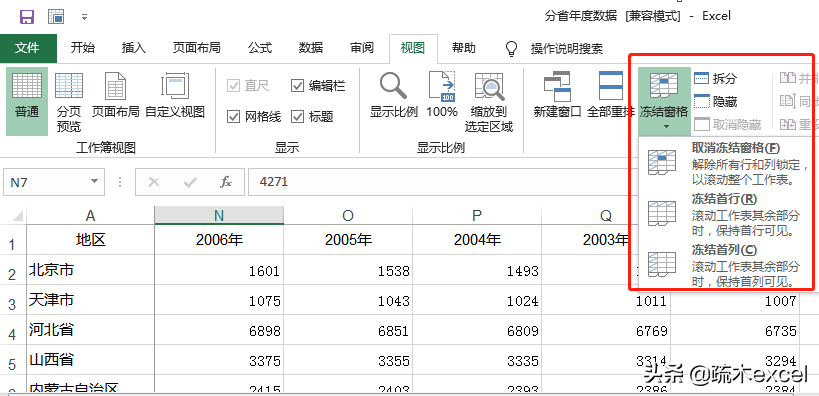Image resolution: width=819 pixels, height=396 pixels.
Task: Select 普通 workbook view
Action: (x=27, y=101)
